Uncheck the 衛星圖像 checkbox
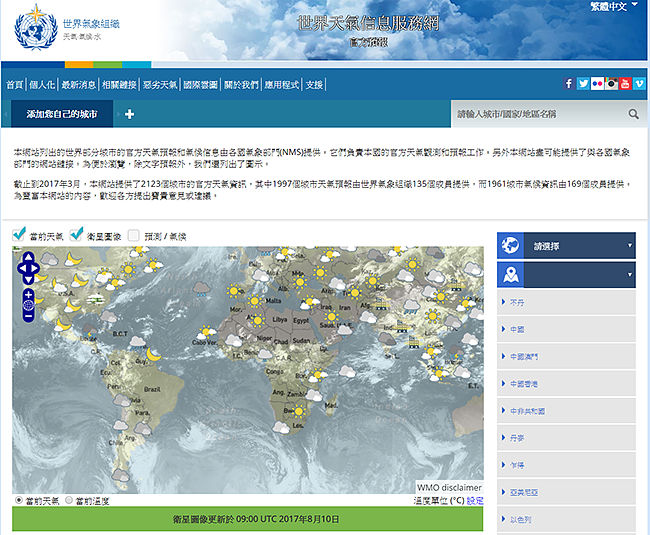This screenshot has width=650, height=535. 77,235
